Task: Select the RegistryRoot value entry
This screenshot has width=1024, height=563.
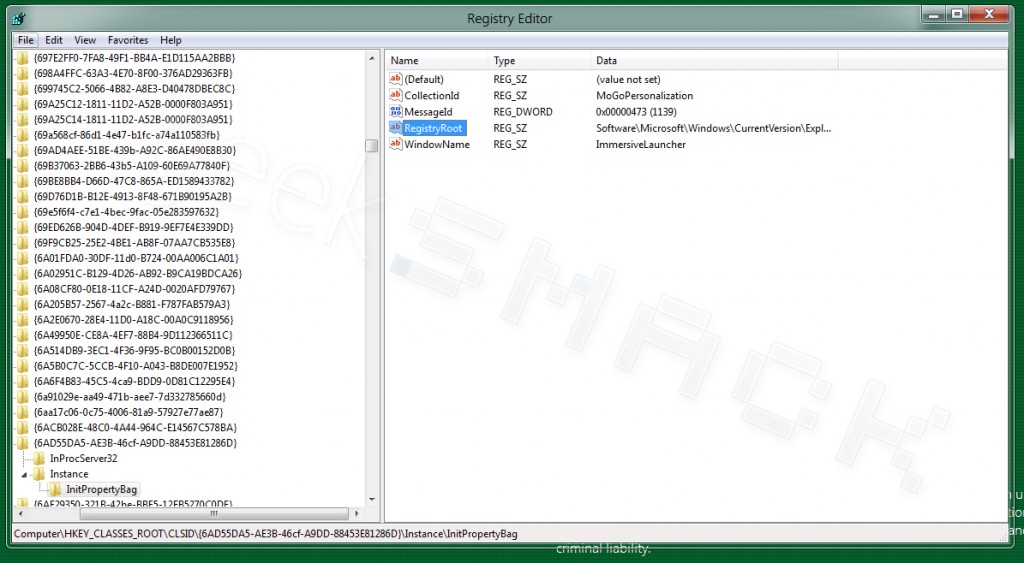Action: coord(433,128)
